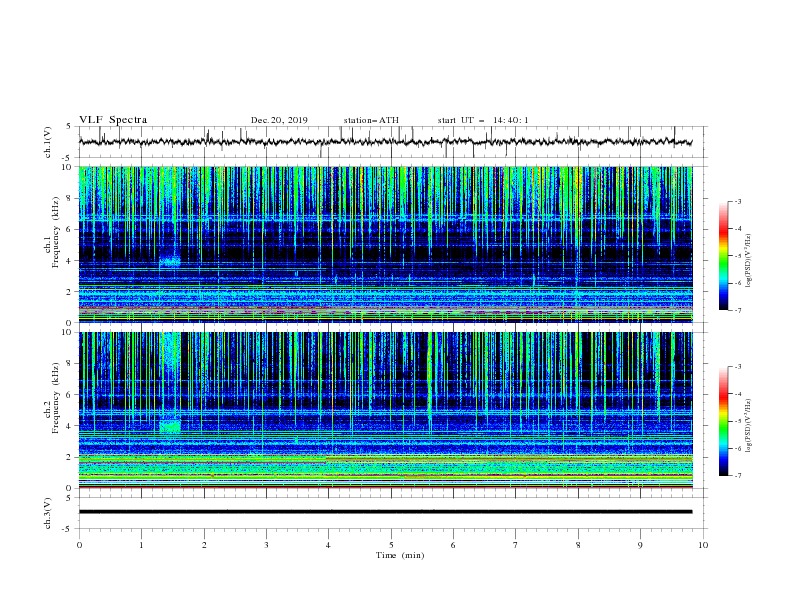
Task: Click time axis tick label "4"
Action: (328, 545)
